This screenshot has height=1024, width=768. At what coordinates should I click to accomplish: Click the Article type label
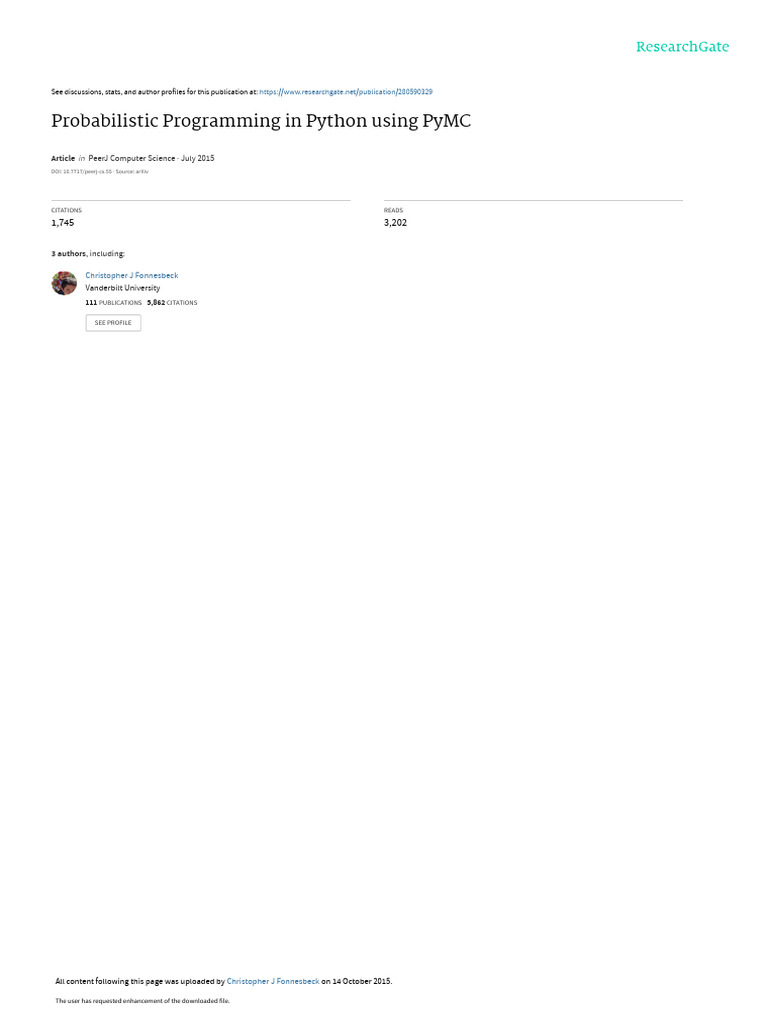coord(63,158)
